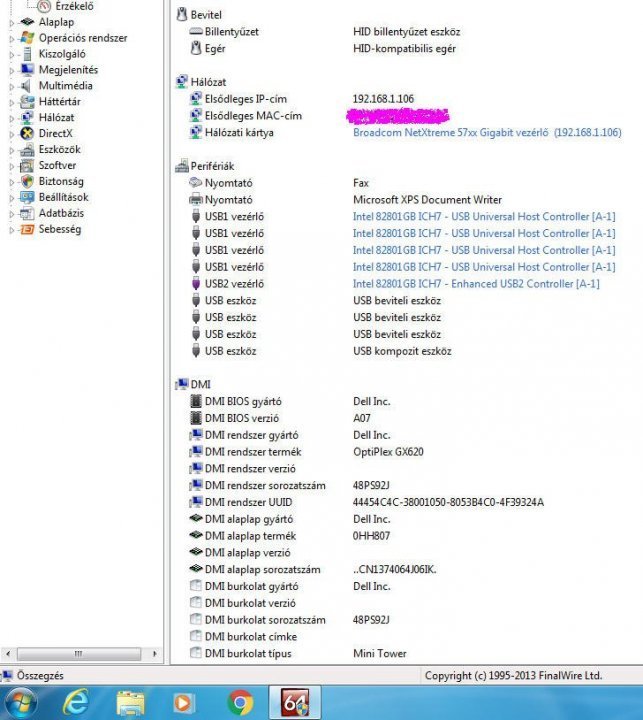The image size is (643, 720).
Task: Expand the Operációs rendszer tree node
Action: [x=12, y=39]
